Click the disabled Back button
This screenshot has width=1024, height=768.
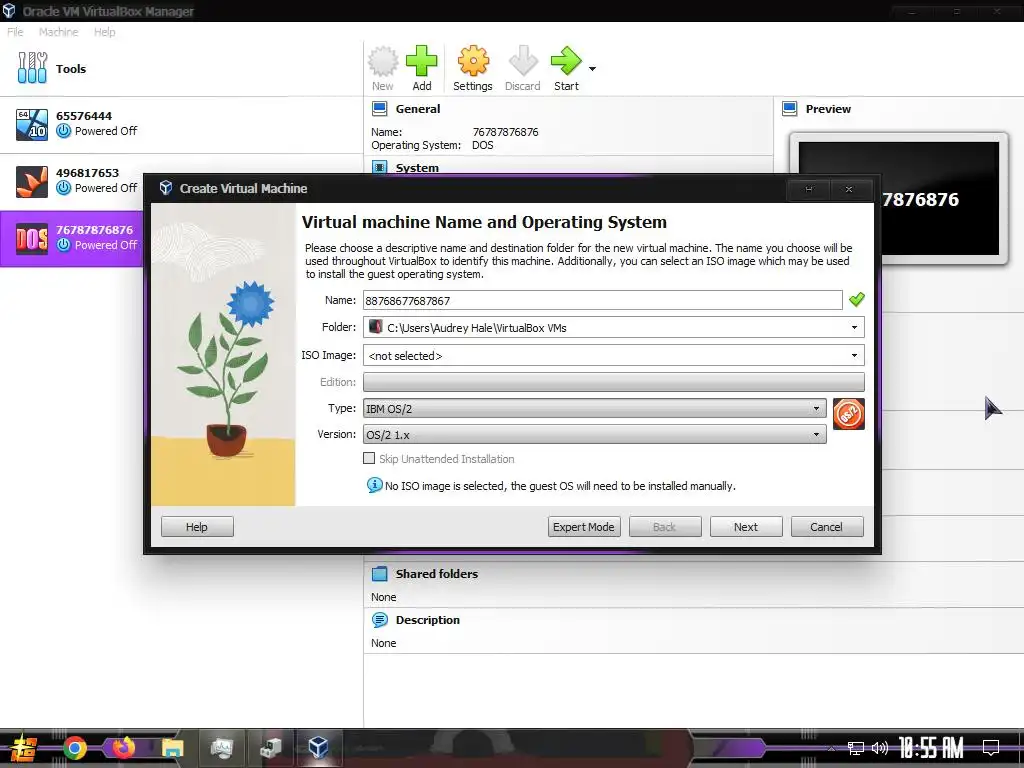[665, 526]
